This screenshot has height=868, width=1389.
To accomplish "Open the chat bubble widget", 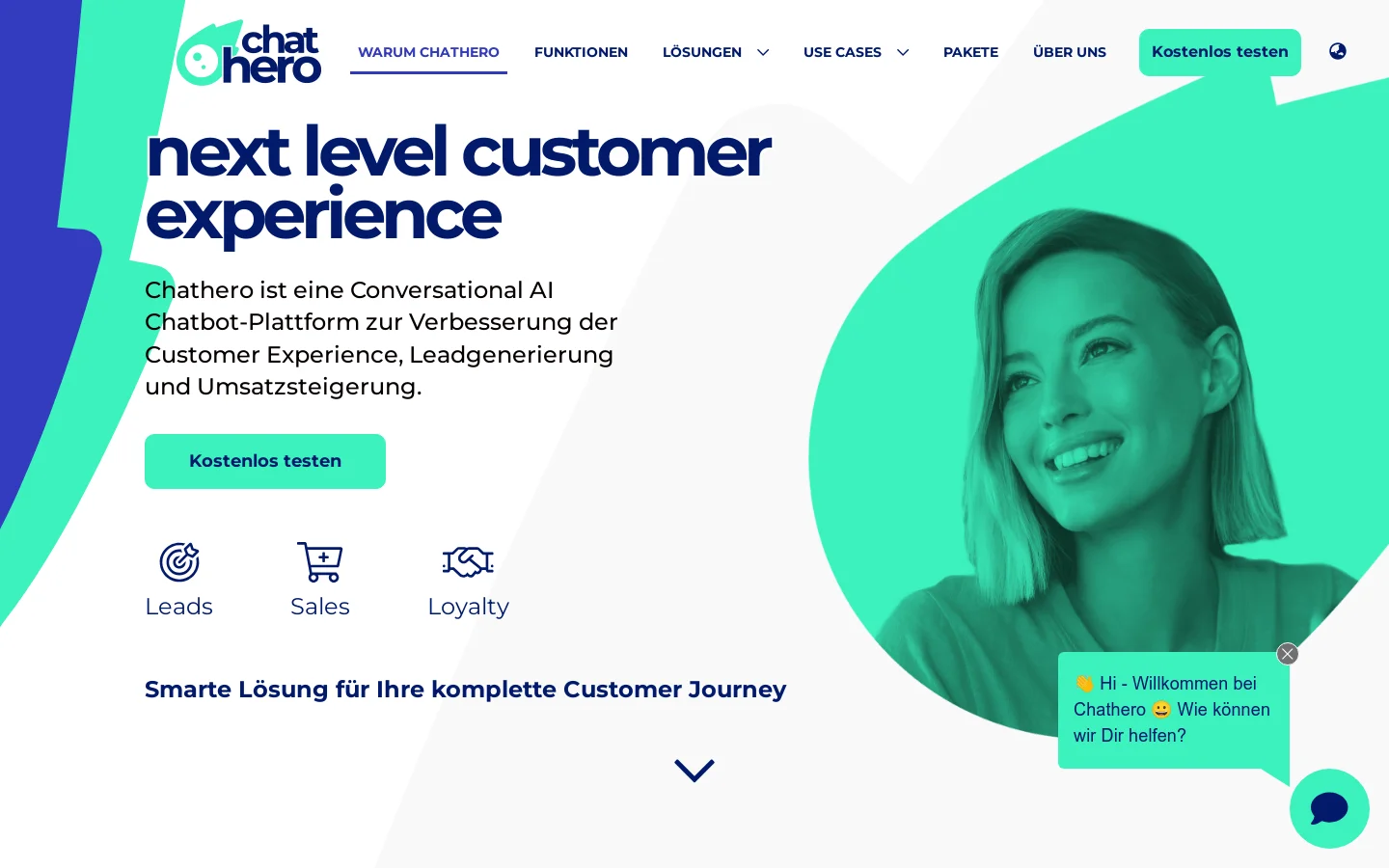I will pyautogui.click(x=1329, y=808).
